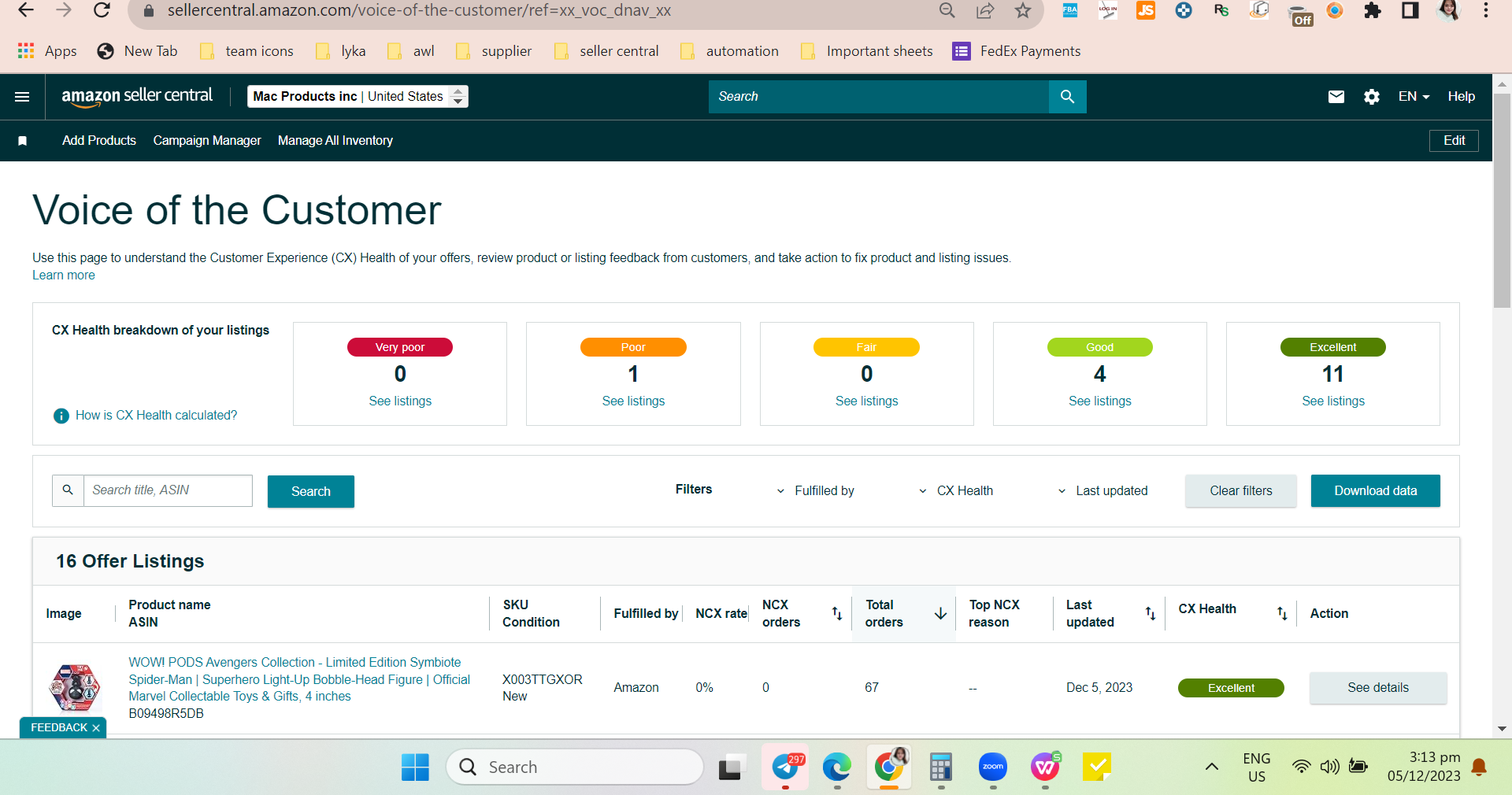
Task: Open the browser extensions puzzle icon
Action: [x=1373, y=10]
